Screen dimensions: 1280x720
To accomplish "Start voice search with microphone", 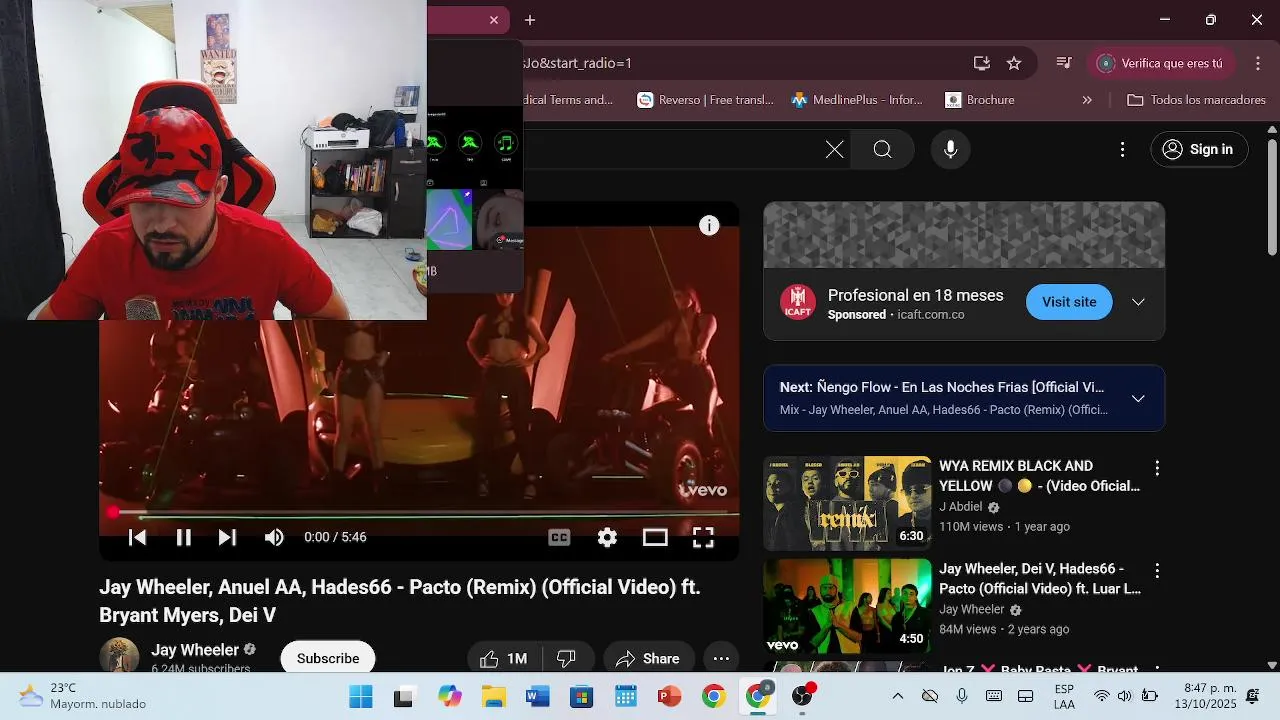I will [950, 149].
